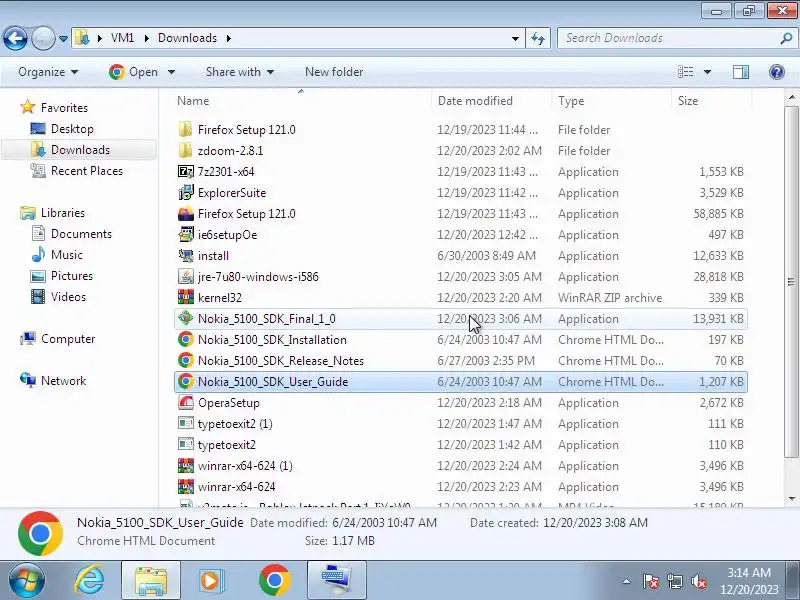Click Open with Chrome button
This screenshot has width=800, height=600.
click(x=133, y=72)
